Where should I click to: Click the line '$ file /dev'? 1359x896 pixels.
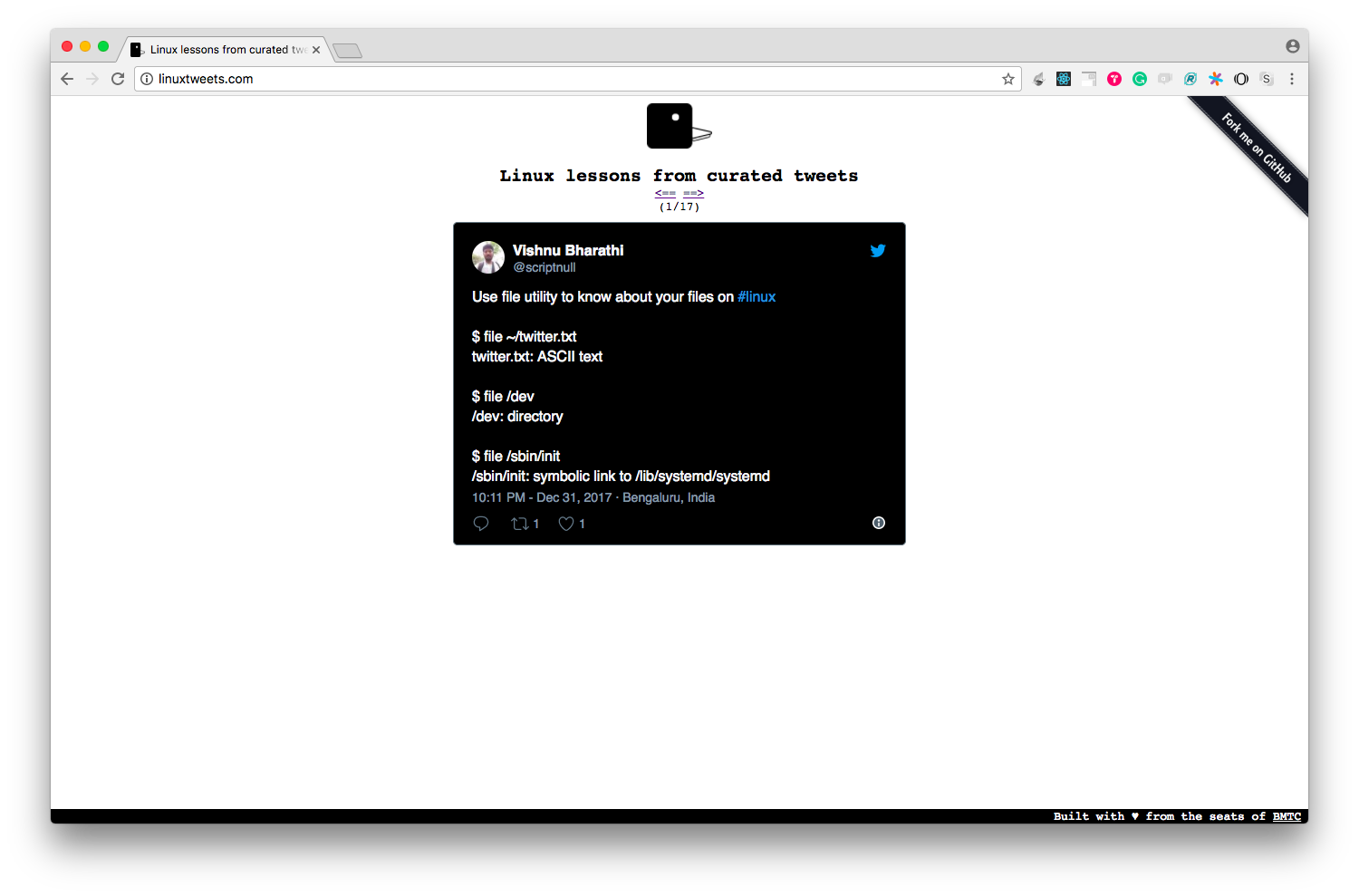coord(503,397)
